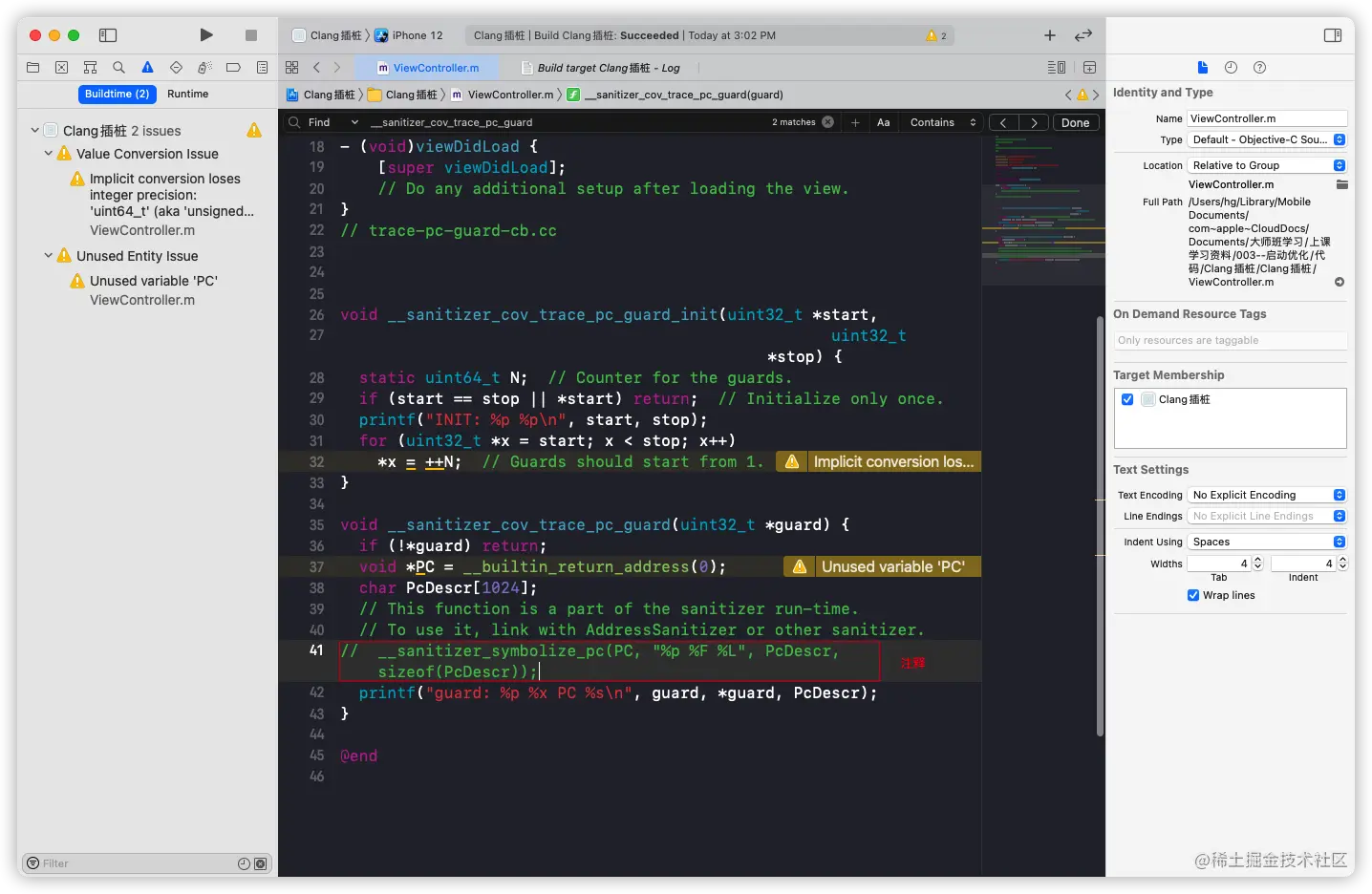
Task: Select the History inspector clock icon
Action: 1231,68
